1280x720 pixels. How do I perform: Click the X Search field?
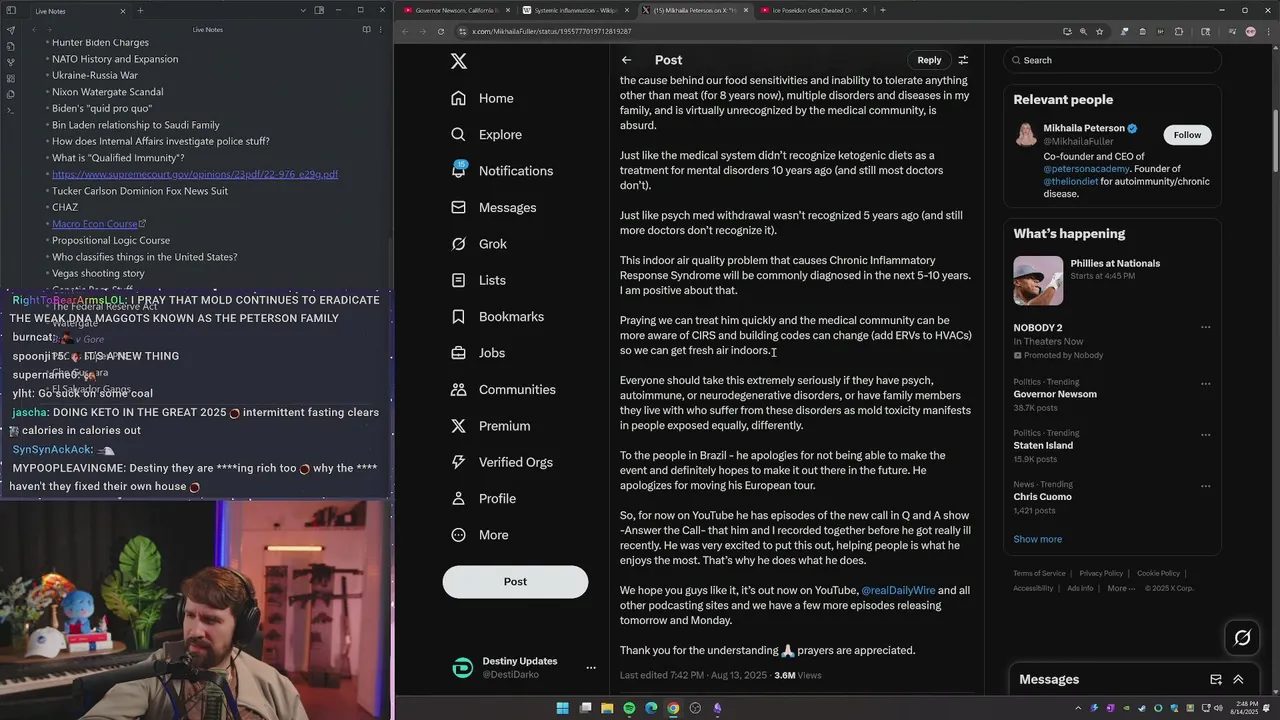1112,60
